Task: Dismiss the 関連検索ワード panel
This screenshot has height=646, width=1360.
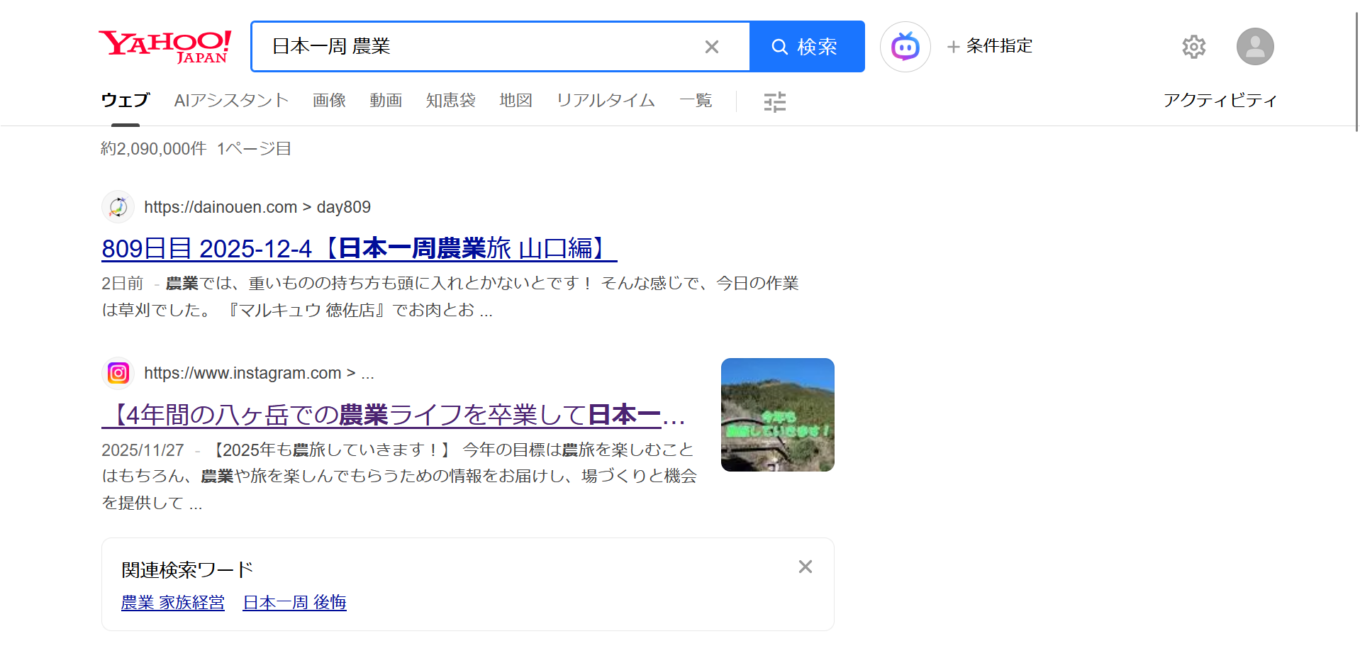Action: (805, 566)
